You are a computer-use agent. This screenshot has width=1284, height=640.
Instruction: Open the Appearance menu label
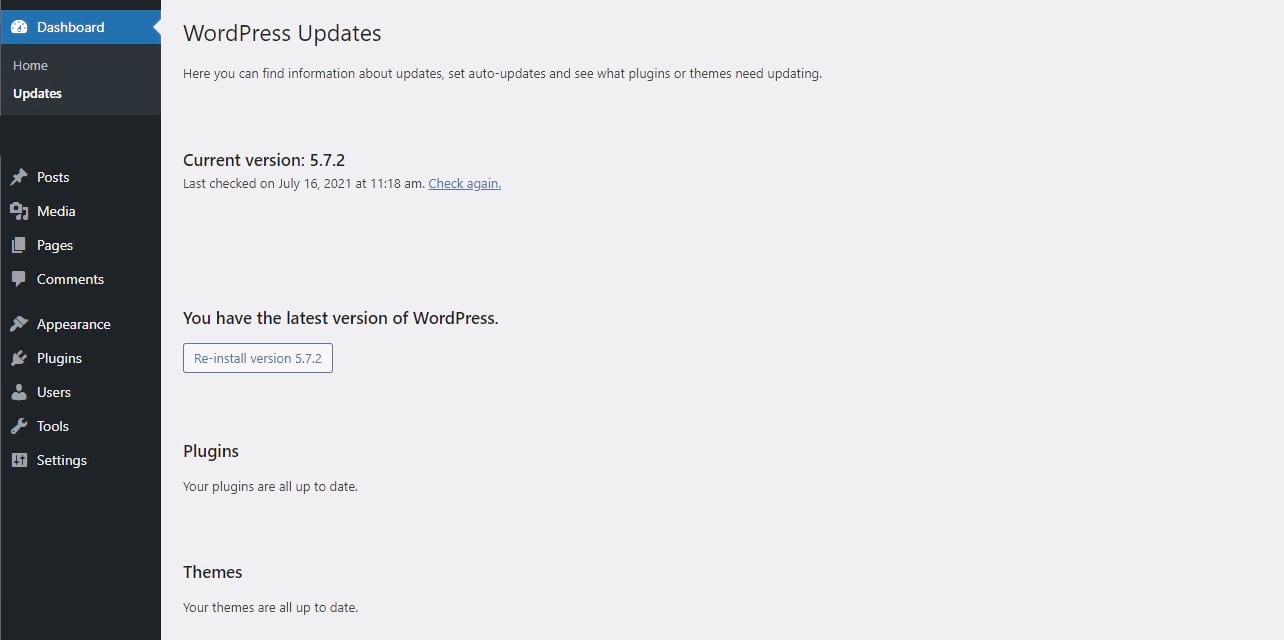pos(73,324)
